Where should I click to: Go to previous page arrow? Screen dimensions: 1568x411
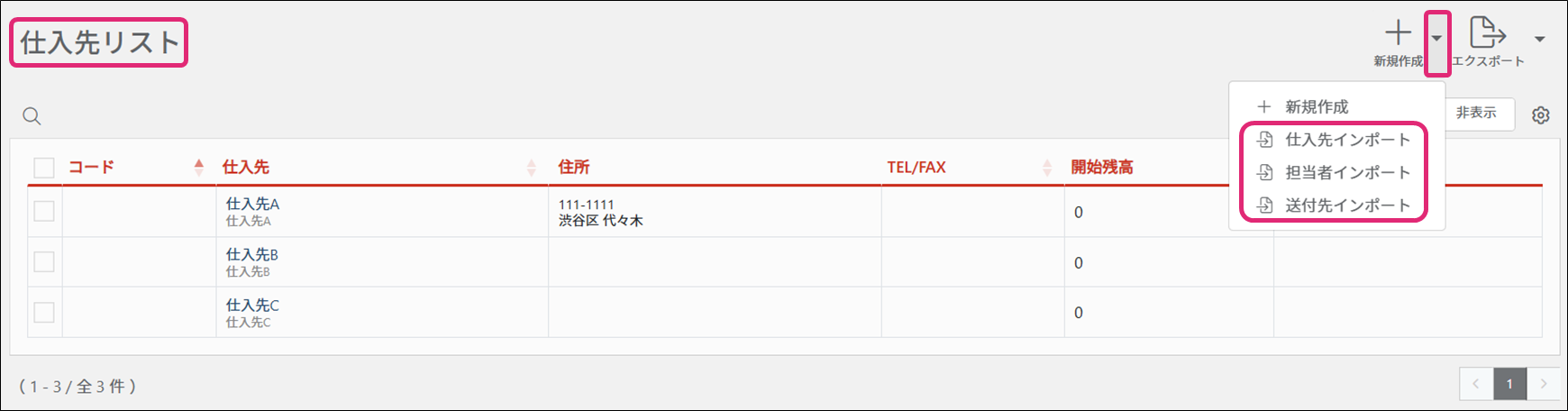1476,384
